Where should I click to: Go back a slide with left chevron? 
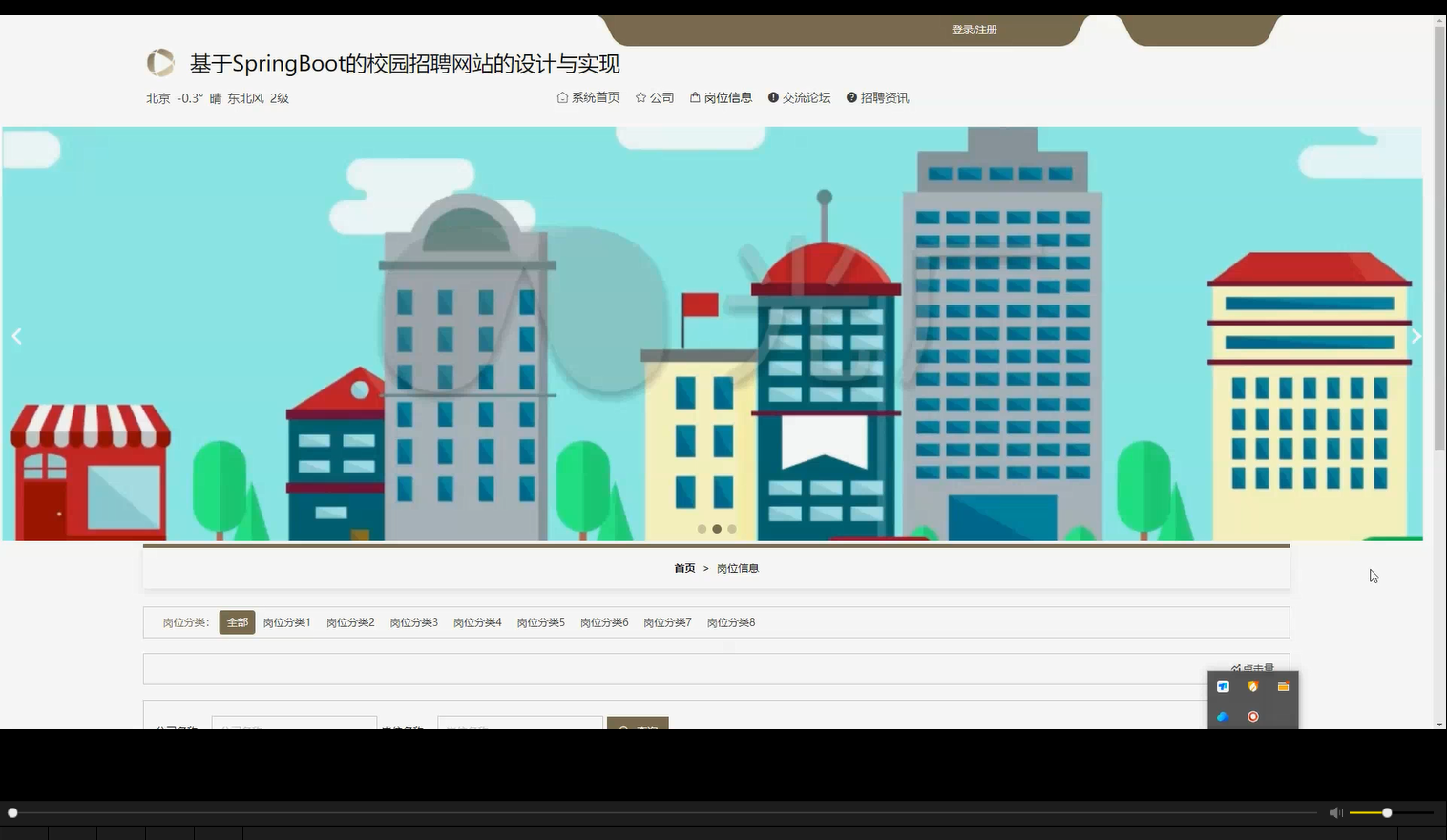click(16, 336)
